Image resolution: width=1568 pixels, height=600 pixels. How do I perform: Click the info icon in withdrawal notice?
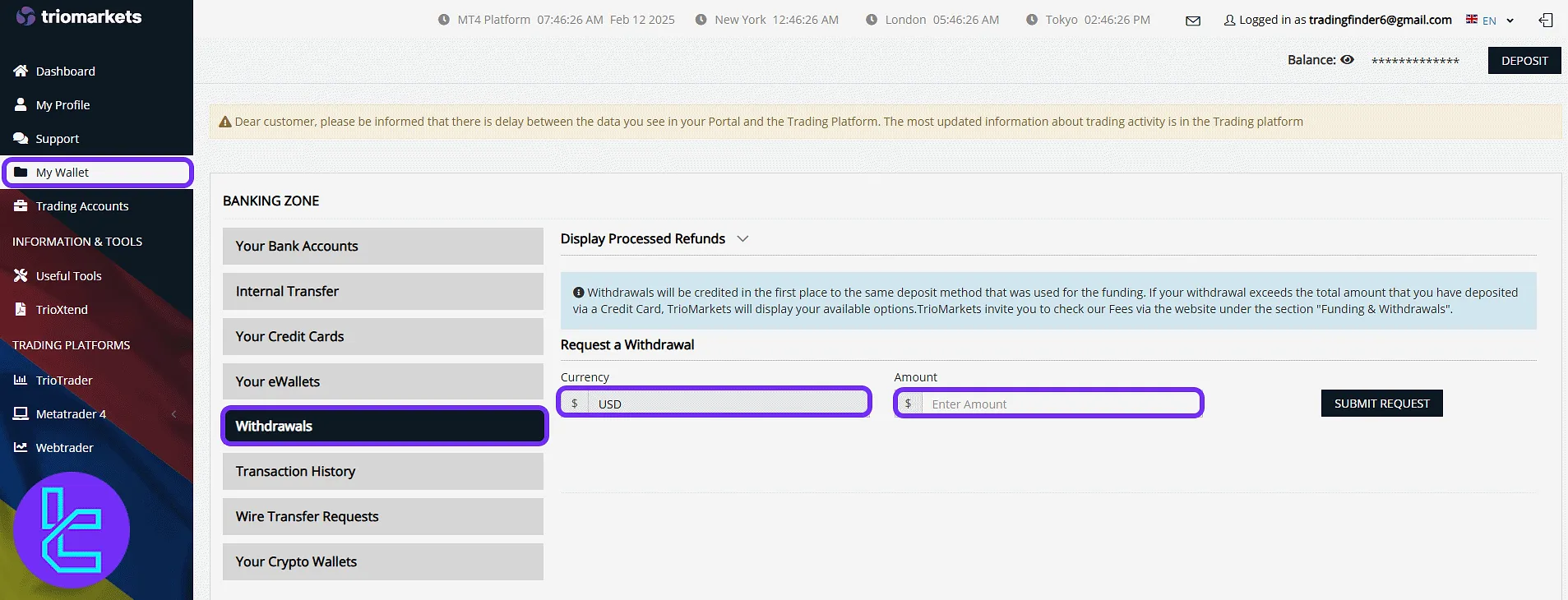click(x=578, y=293)
